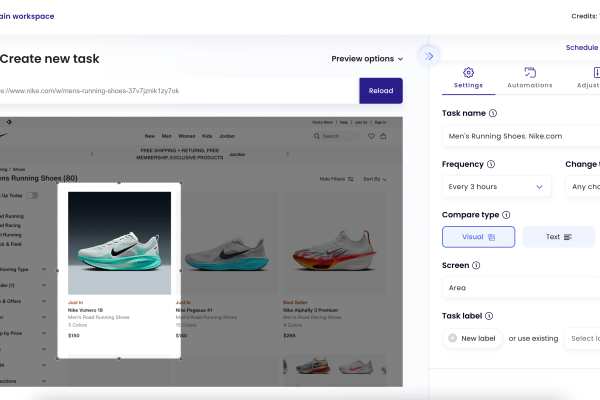This screenshot has height=400, width=600.
Task: Open the main workspace link
Action: [x=27, y=16]
